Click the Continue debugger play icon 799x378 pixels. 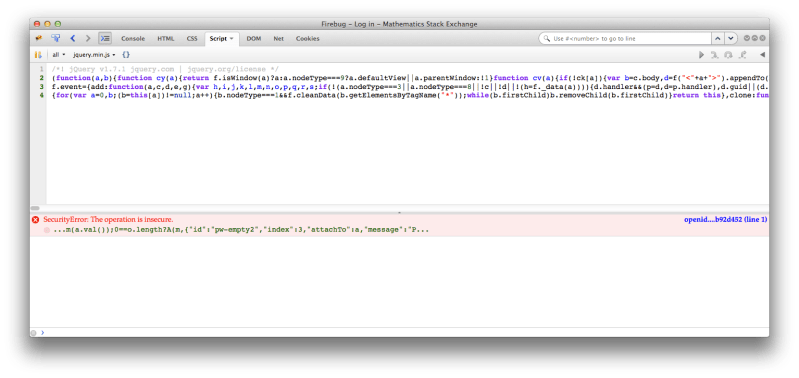[x=701, y=55]
